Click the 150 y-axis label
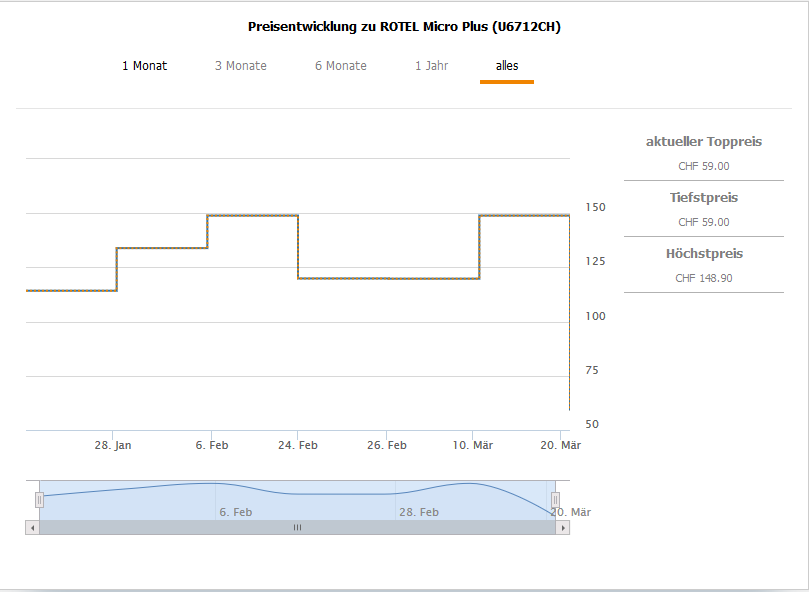Image resolution: width=809 pixels, height=592 pixels. (x=595, y=207)
